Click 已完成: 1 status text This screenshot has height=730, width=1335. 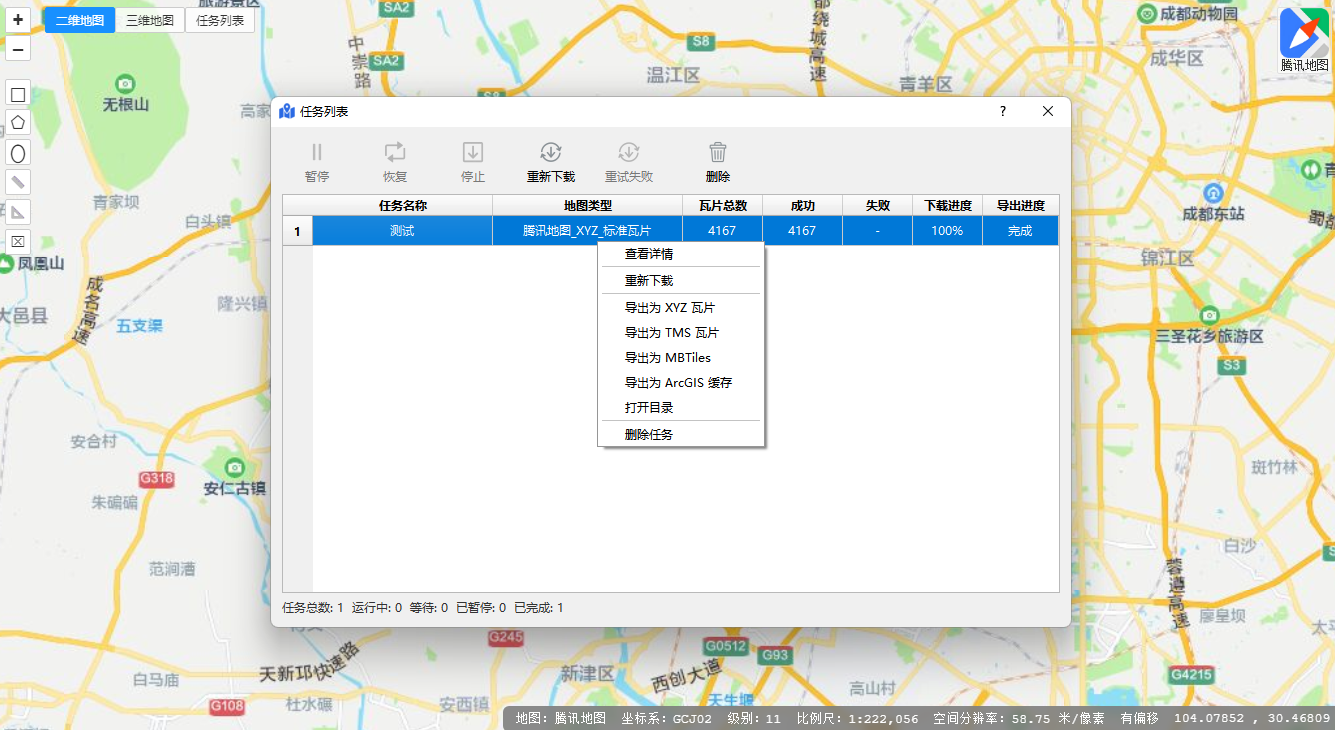tap(539, 607)
